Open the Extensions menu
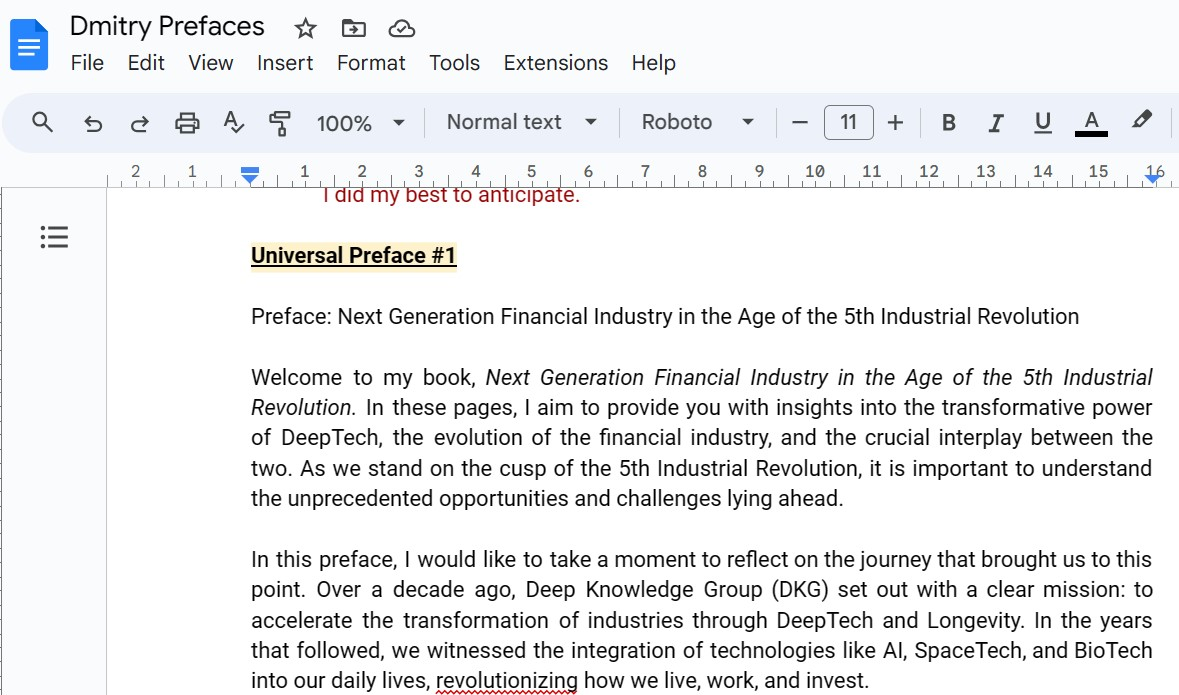Image resolution: width=1179 pixels, height=695 pixels. (x=555, y=63)
